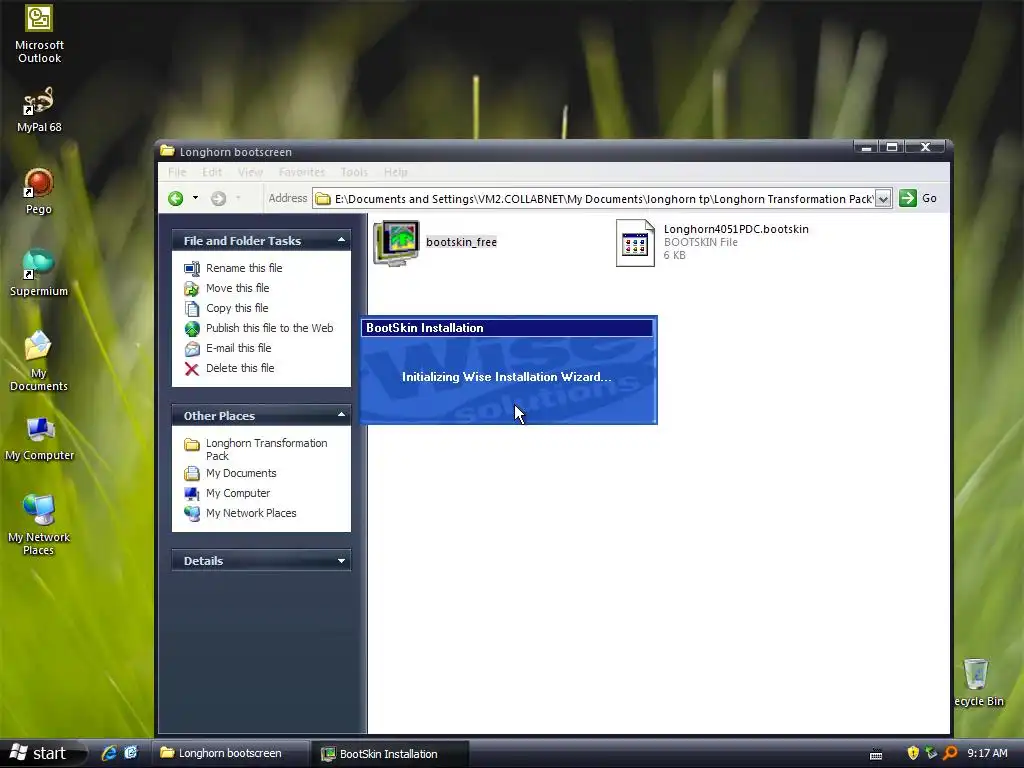Click the BootSkin Installation splash title bar
The width and height of the screenshot is (1024, 768).
click(507, 328)
